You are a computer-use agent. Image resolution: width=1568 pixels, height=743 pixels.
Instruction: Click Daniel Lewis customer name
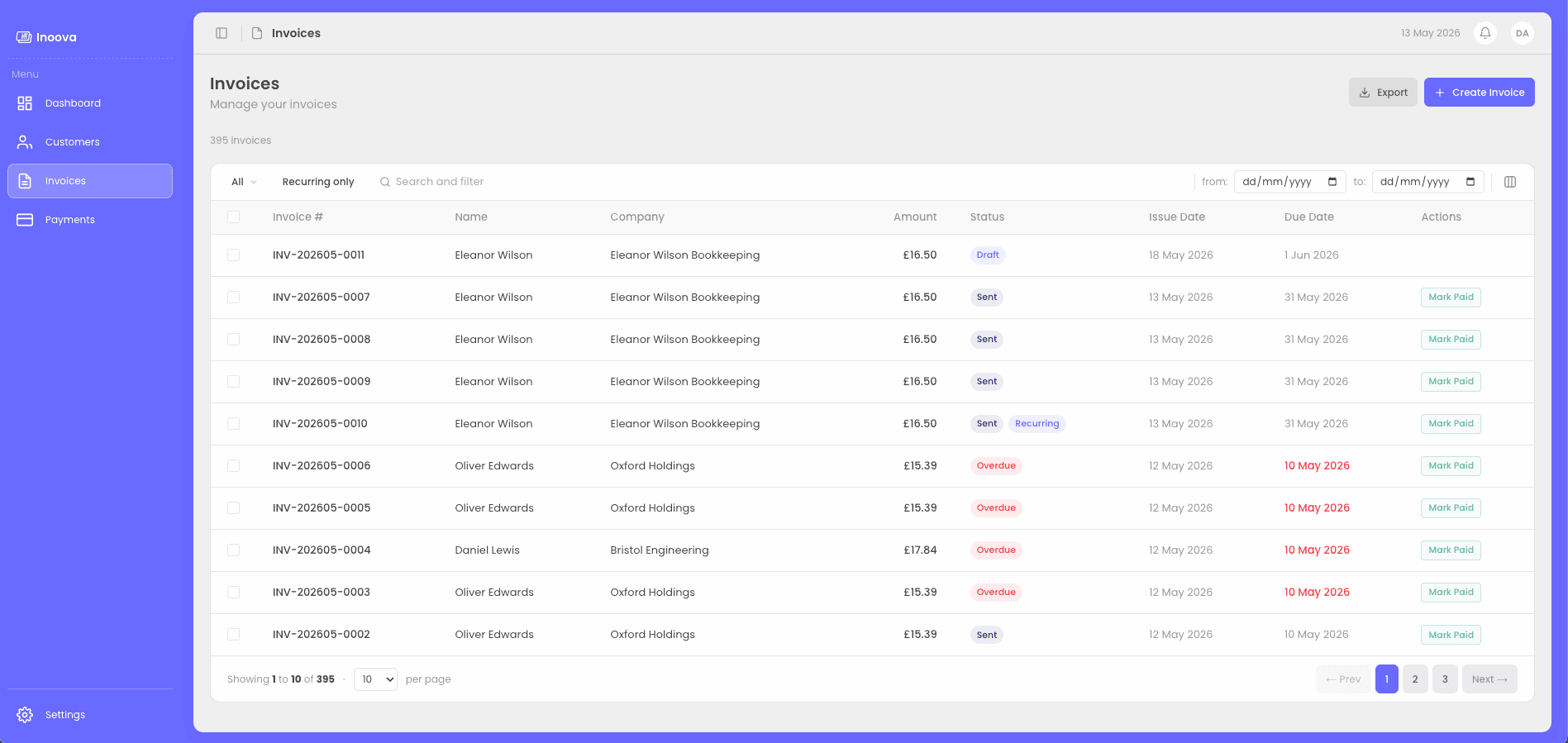(487, 550)
